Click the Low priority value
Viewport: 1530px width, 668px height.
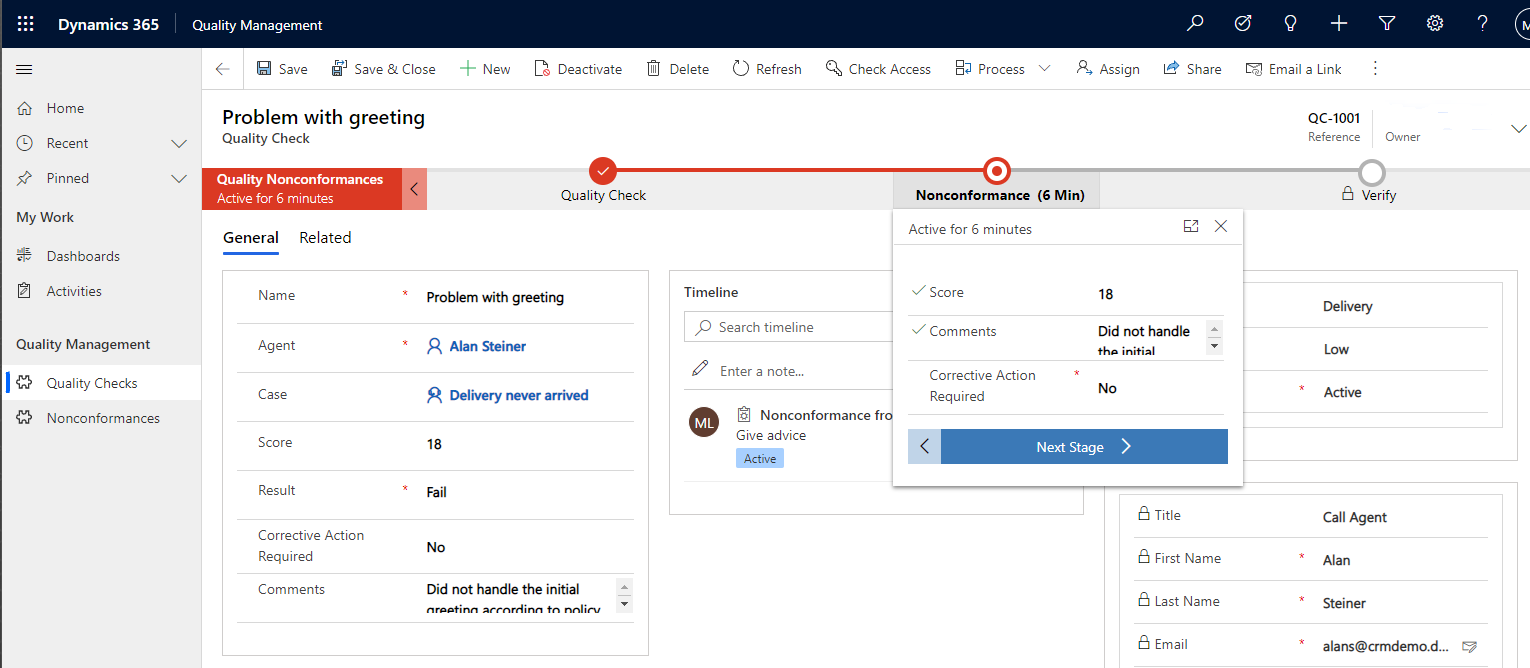(1336, 349)
